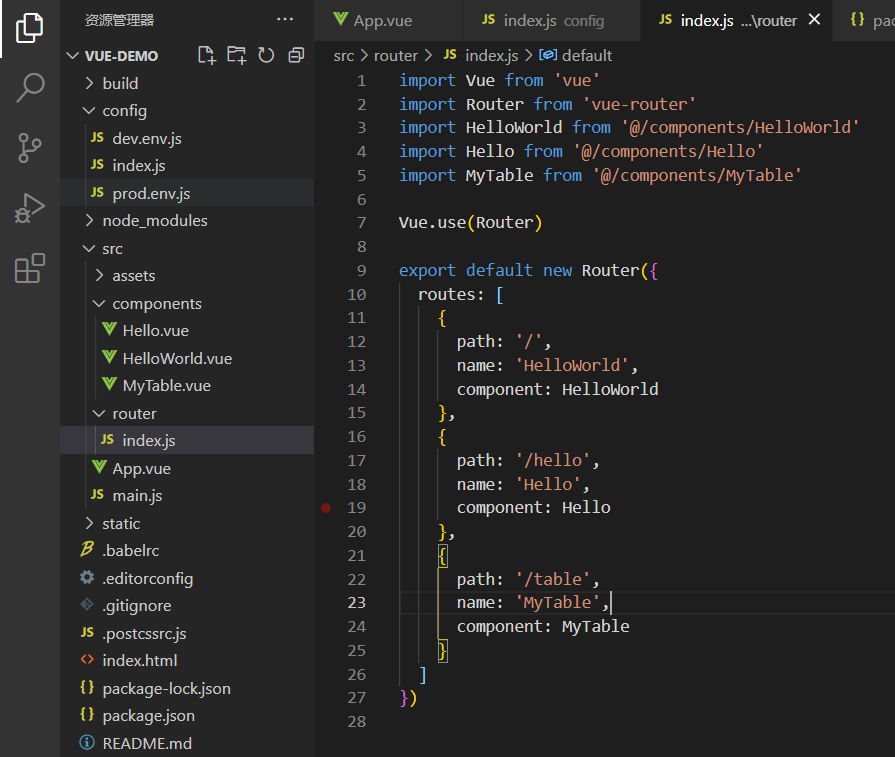This screenshot has height=757, width=895.
Task: Open index.js under the config folder
Action: tap(187, 166)
